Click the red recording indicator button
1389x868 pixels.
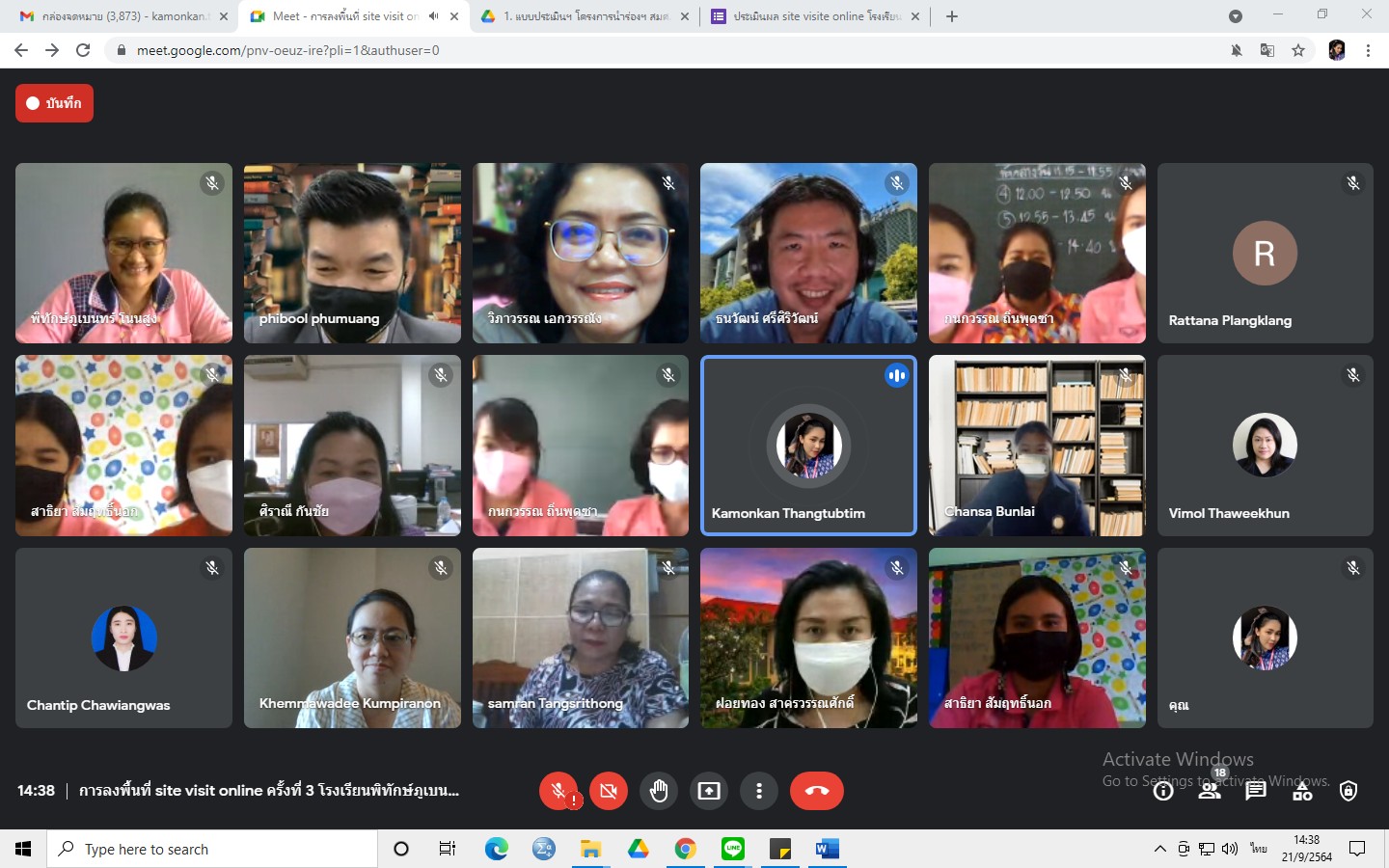[54, 103]
